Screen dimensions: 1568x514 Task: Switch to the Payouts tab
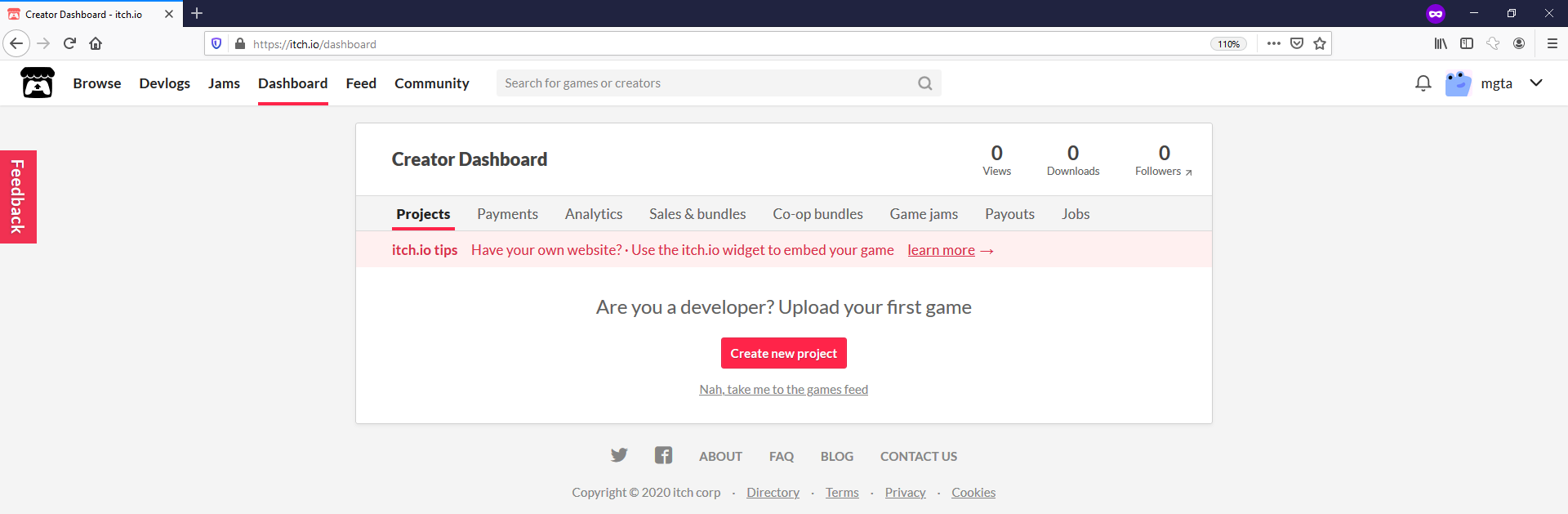click(1009, 214)
